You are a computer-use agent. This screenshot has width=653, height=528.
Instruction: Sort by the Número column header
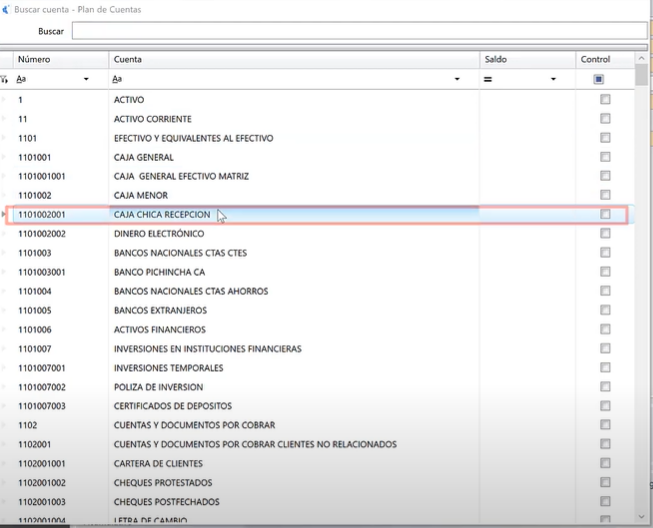click(61, 60)
